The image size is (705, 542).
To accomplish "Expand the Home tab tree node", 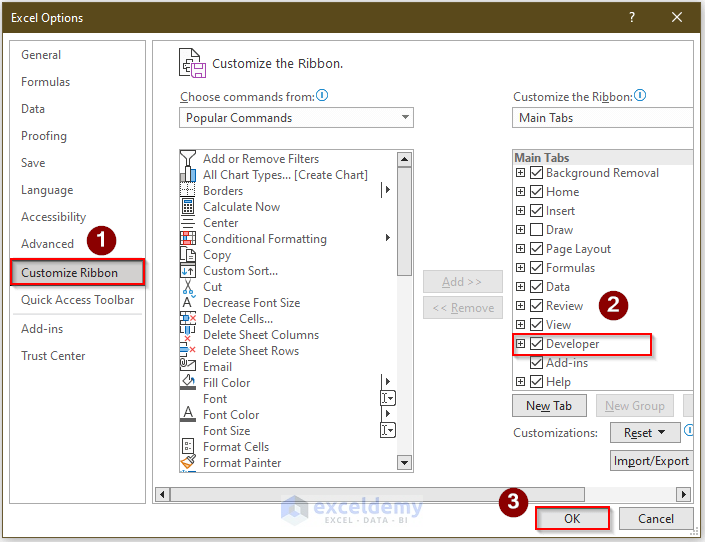I will pos(520,192).
